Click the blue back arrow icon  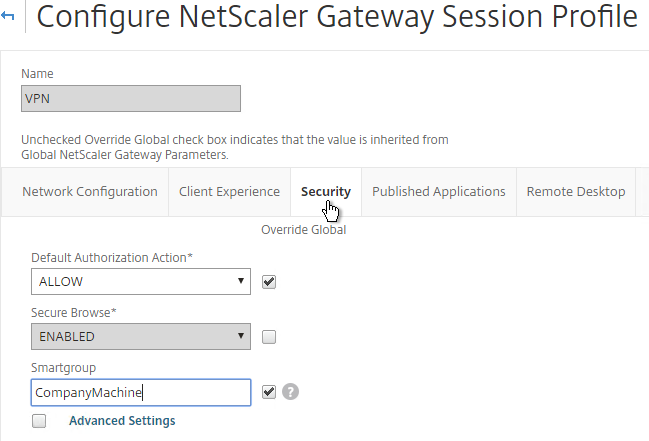(7, 16)
